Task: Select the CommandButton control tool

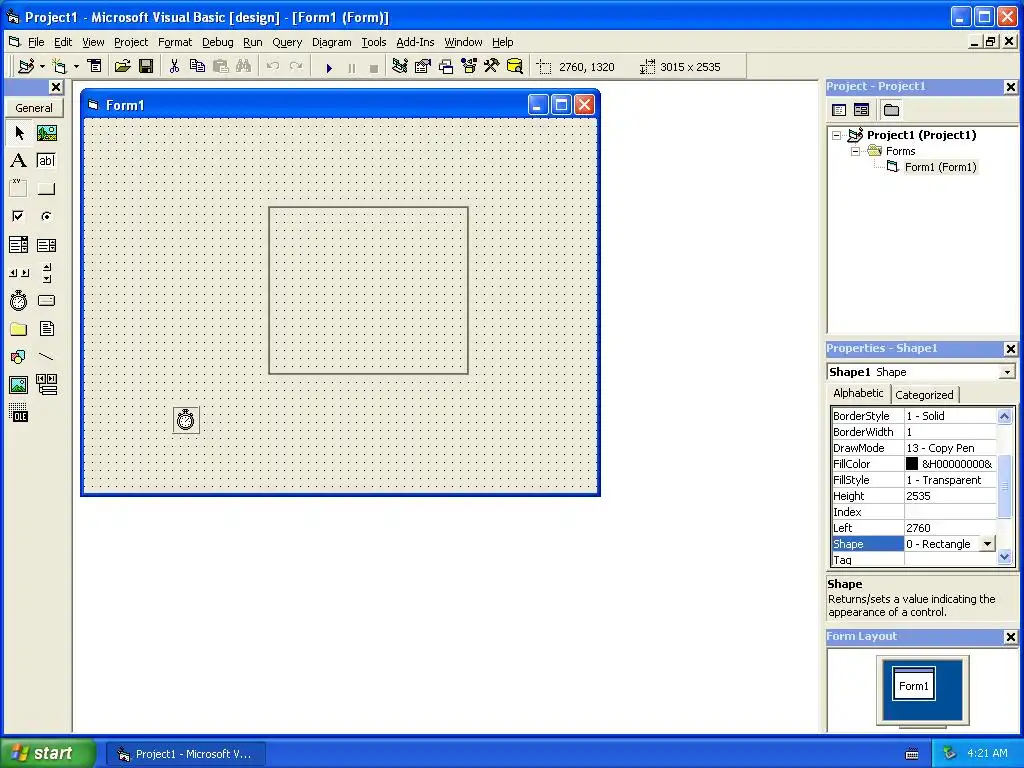Action: [x=46, y=189]
